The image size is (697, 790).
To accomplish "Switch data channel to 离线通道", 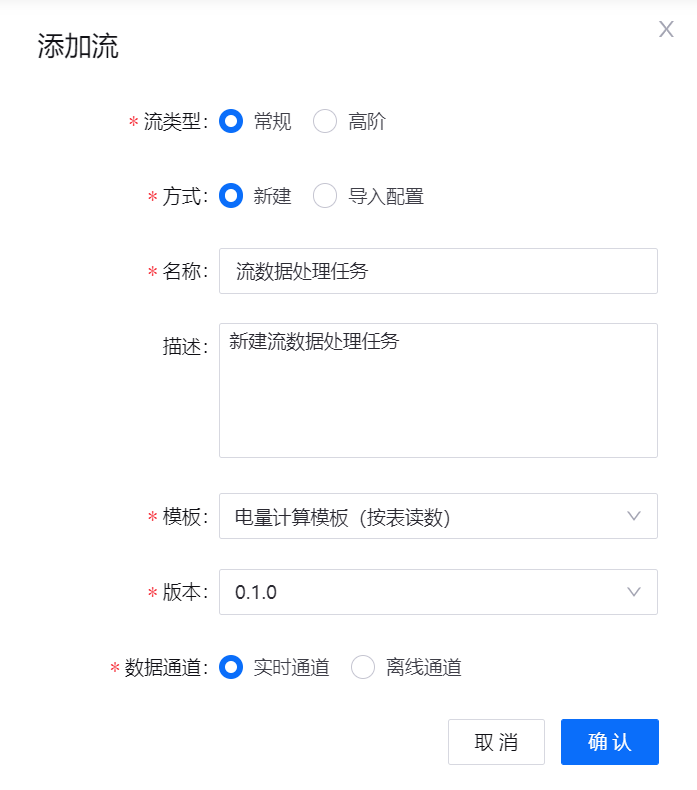I will click(x=363, y=667).
